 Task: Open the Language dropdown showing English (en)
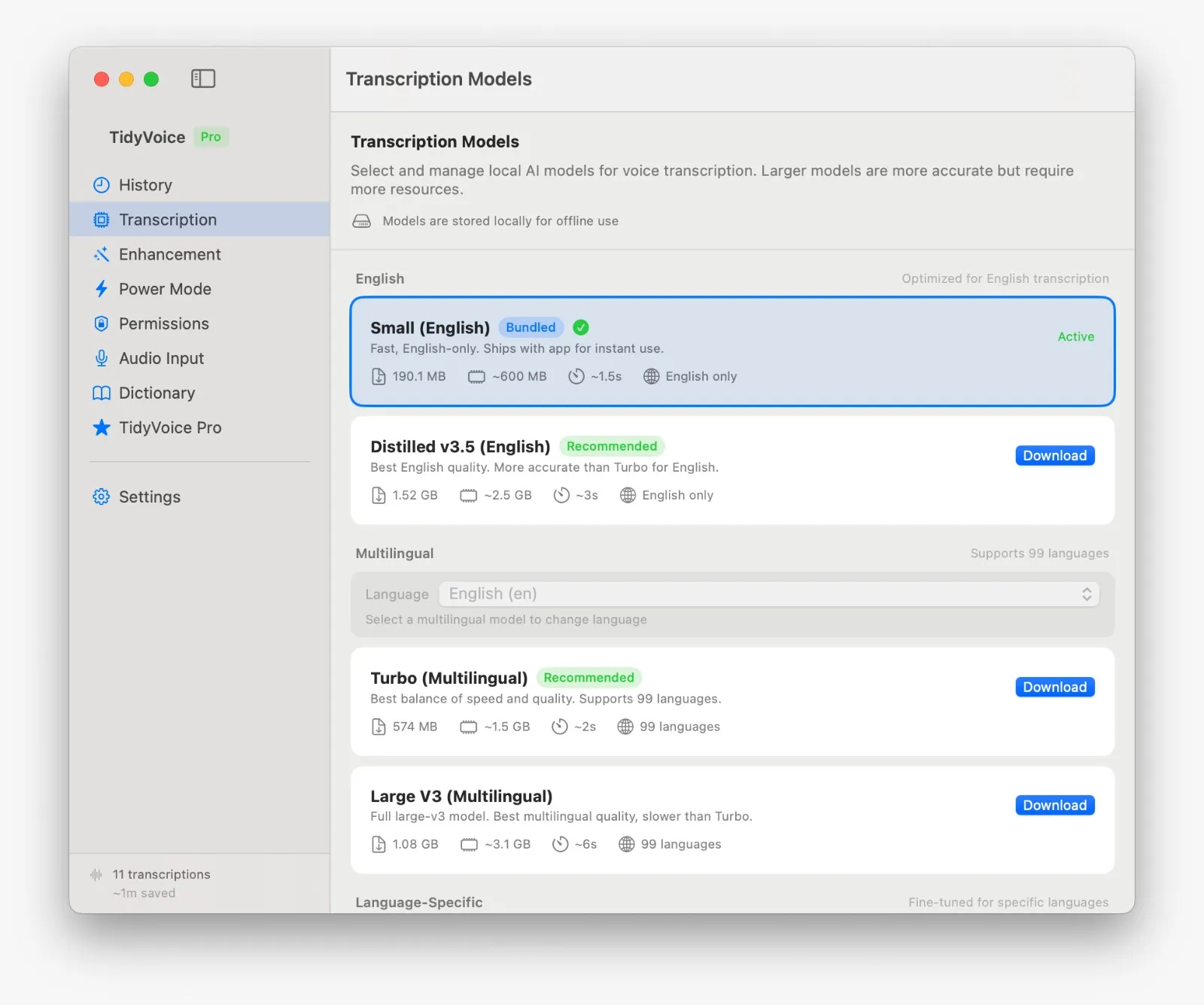[x=769, y=594]
